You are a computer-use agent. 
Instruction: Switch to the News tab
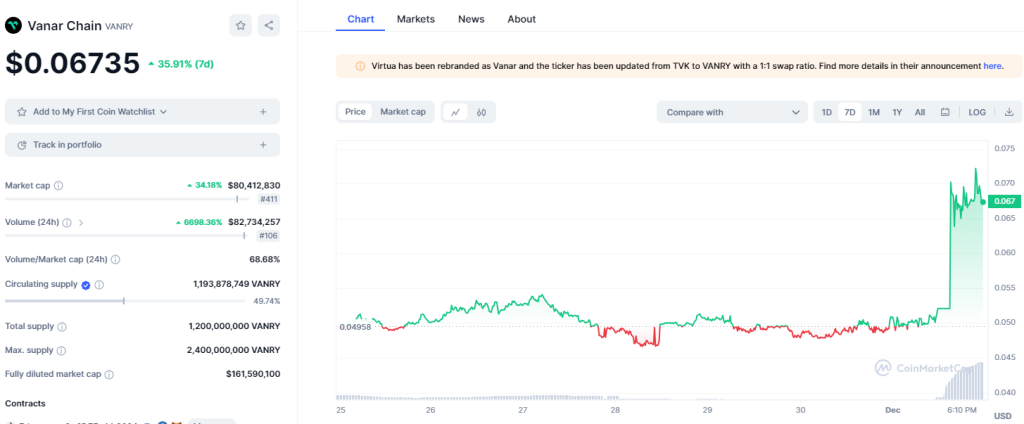pyautogui.click(x=471, y=19)
